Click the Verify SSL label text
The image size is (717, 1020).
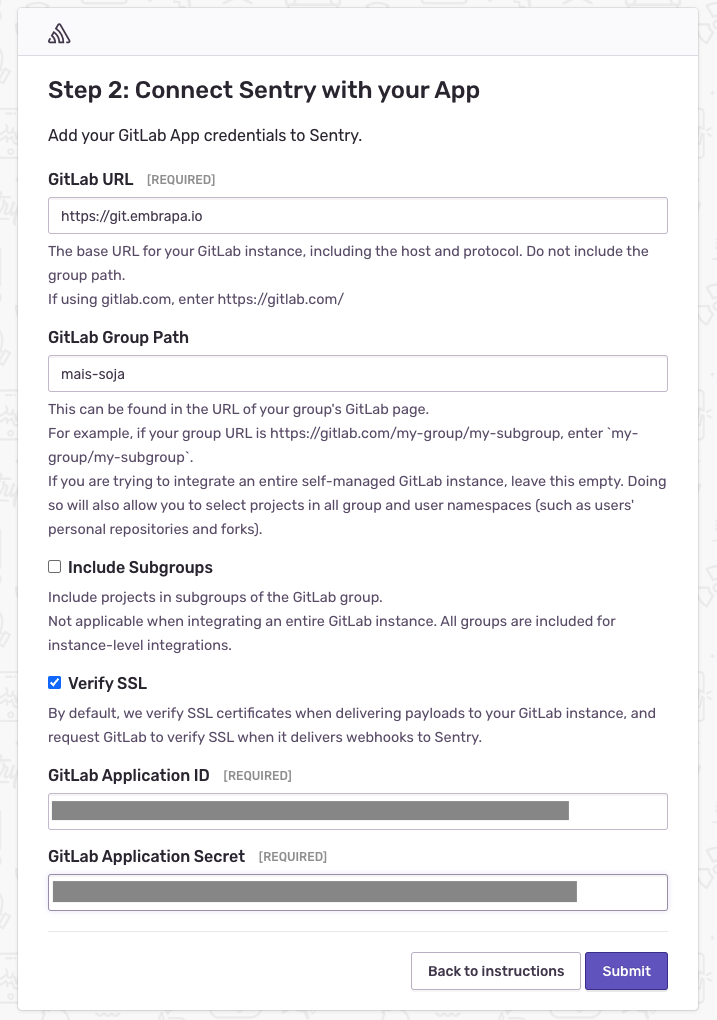coord(107,683)
